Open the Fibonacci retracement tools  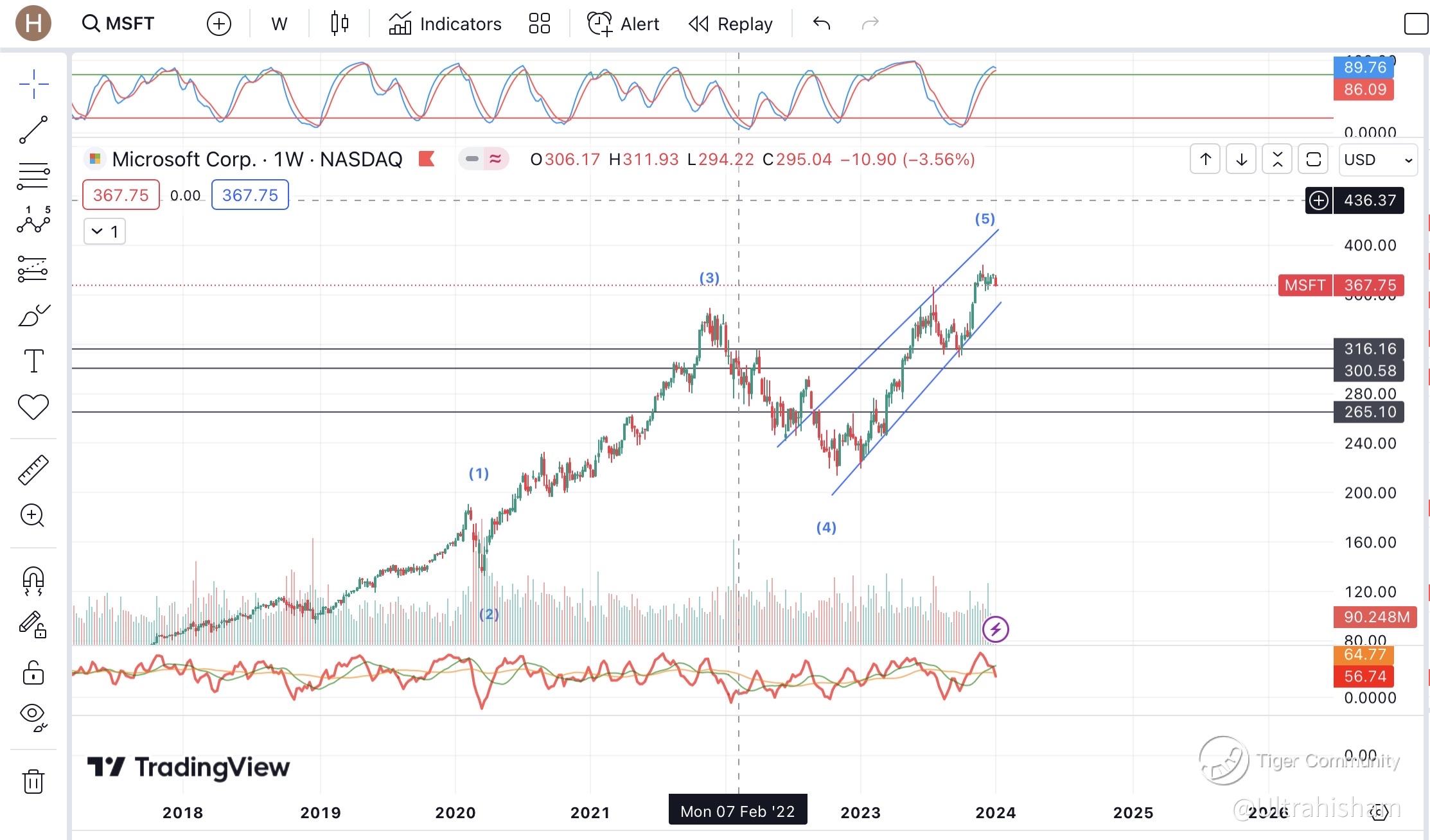pos(33,175)
